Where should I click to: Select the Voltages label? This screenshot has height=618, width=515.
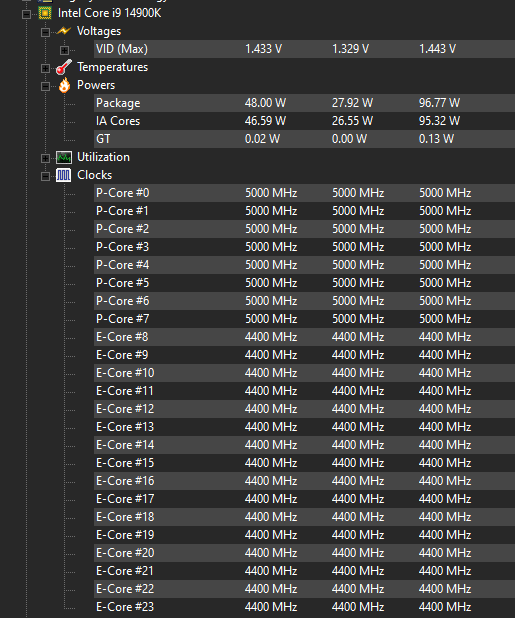click(99, 31)
